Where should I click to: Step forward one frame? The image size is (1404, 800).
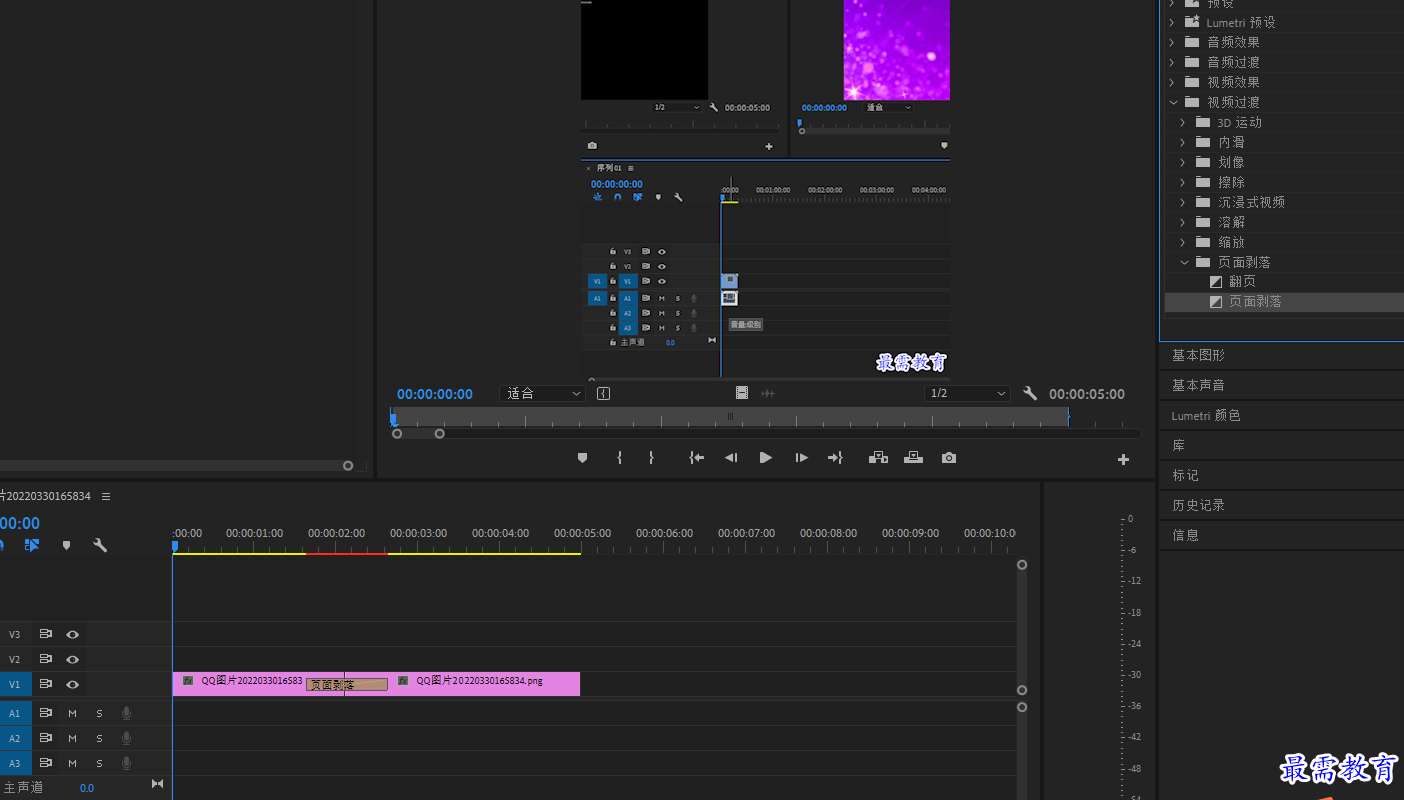click(x=801, y=458)
